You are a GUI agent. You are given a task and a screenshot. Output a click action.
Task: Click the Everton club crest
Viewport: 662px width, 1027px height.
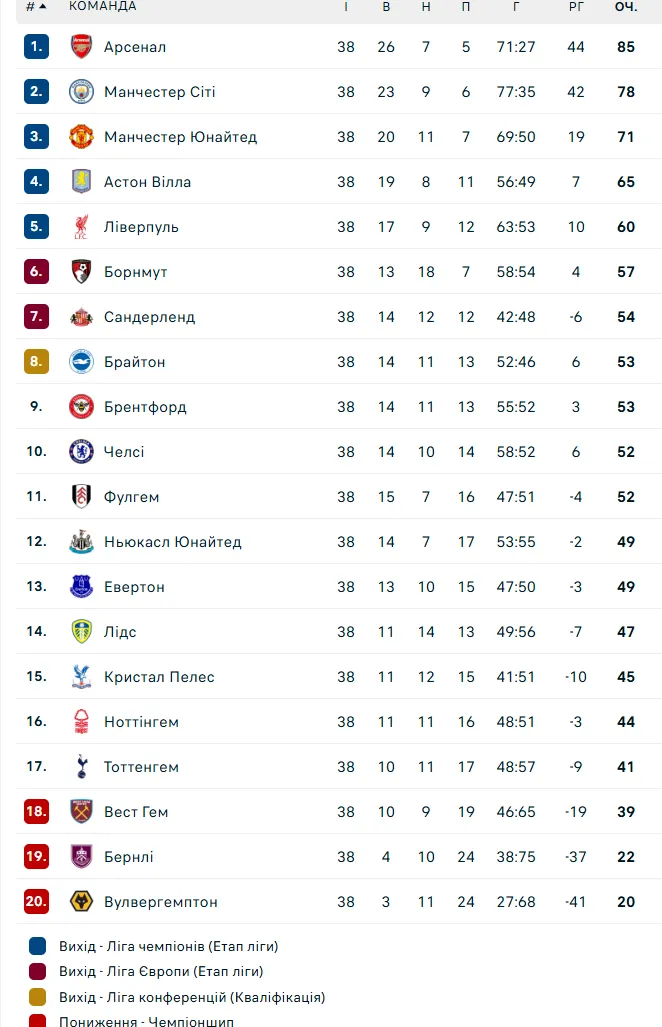[x=81, y=586]
